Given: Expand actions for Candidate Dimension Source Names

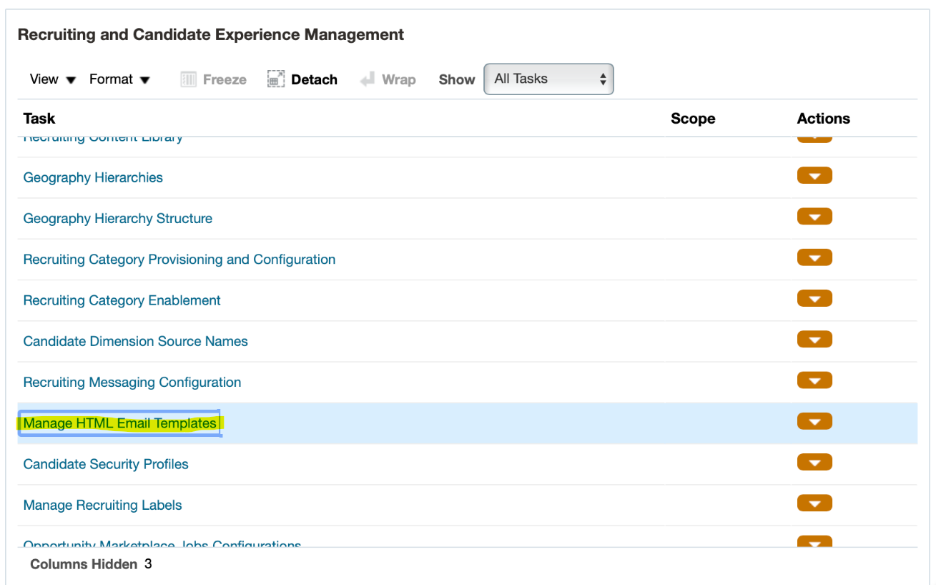Looking at the screenshot, I should (814, 340).
